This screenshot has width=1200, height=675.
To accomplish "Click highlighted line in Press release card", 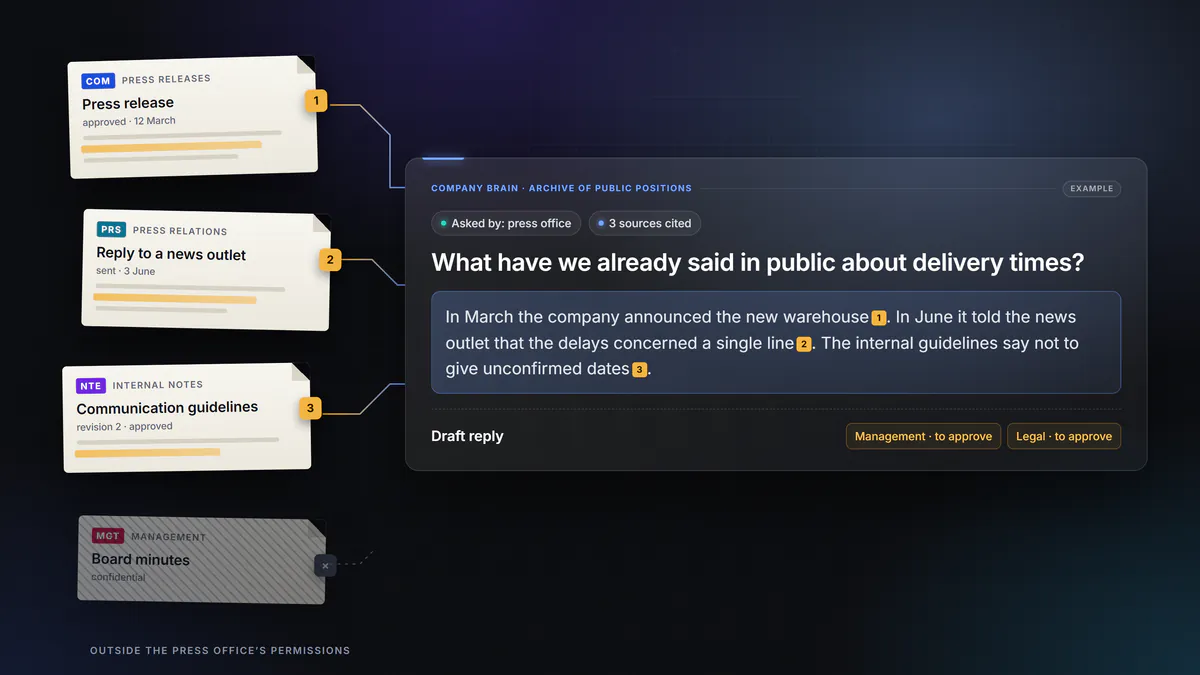I will point(172,146).
